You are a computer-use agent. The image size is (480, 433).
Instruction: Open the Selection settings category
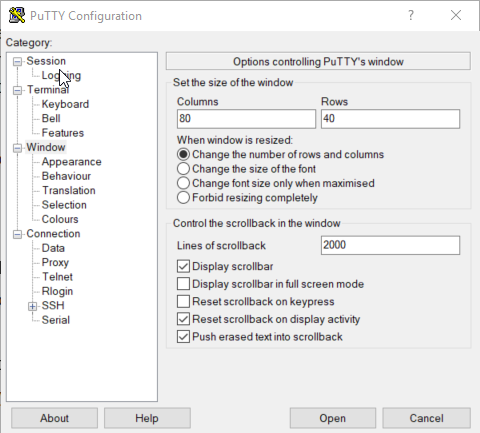coord(64,205)
